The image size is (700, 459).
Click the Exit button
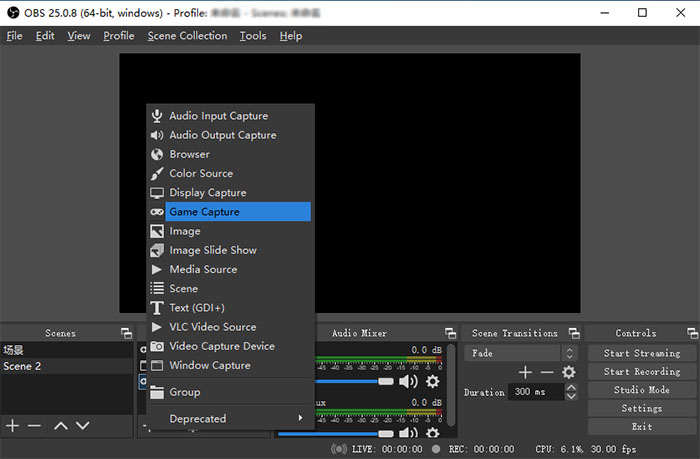click(642, 426)
